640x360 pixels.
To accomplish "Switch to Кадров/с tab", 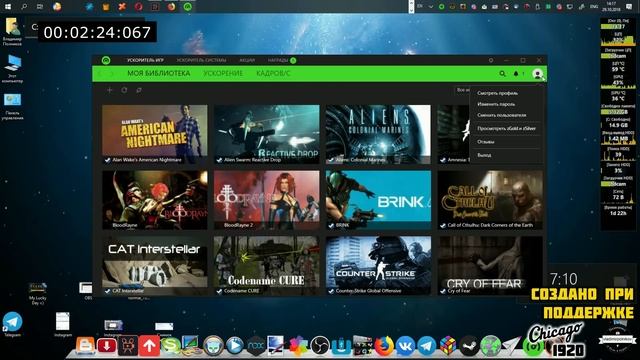I will (273, 73).
